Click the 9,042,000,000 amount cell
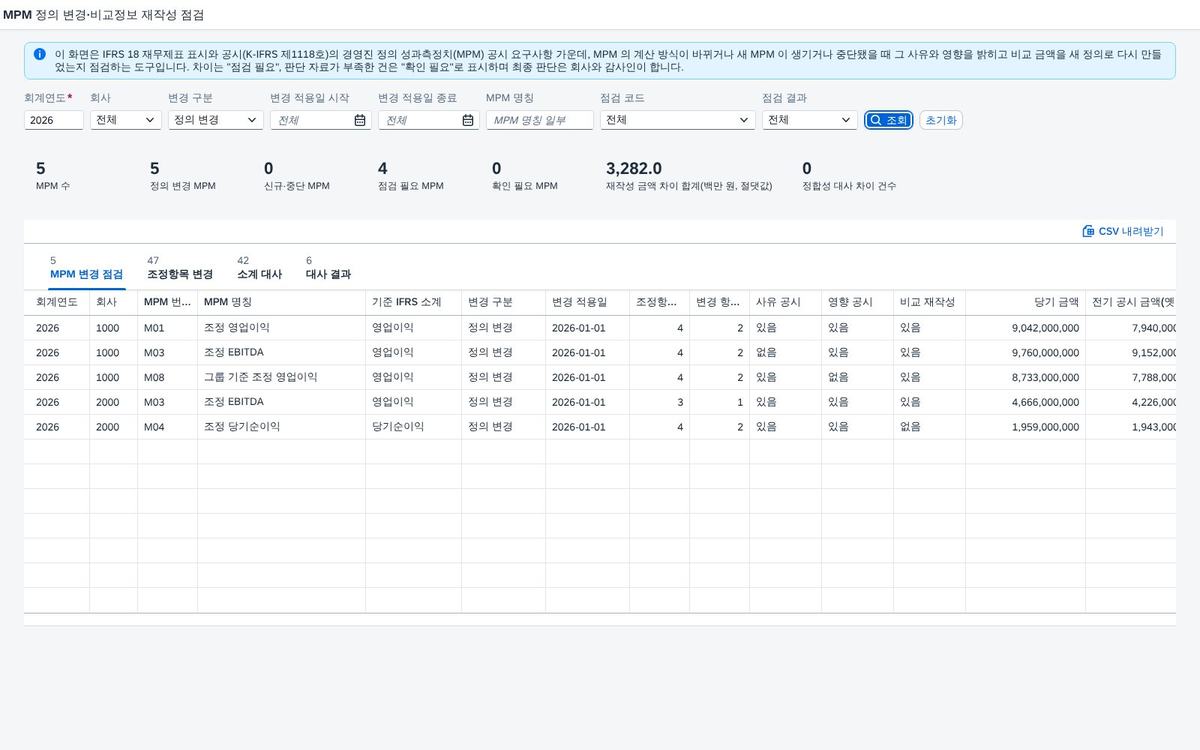Viewport: 1200px width, 750px height. click(1045, 327)
